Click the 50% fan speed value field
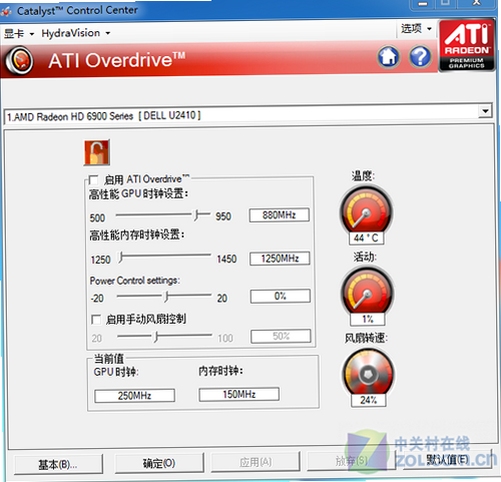Image resolution: width=501 pixels, height=482 pixels. 281,336
